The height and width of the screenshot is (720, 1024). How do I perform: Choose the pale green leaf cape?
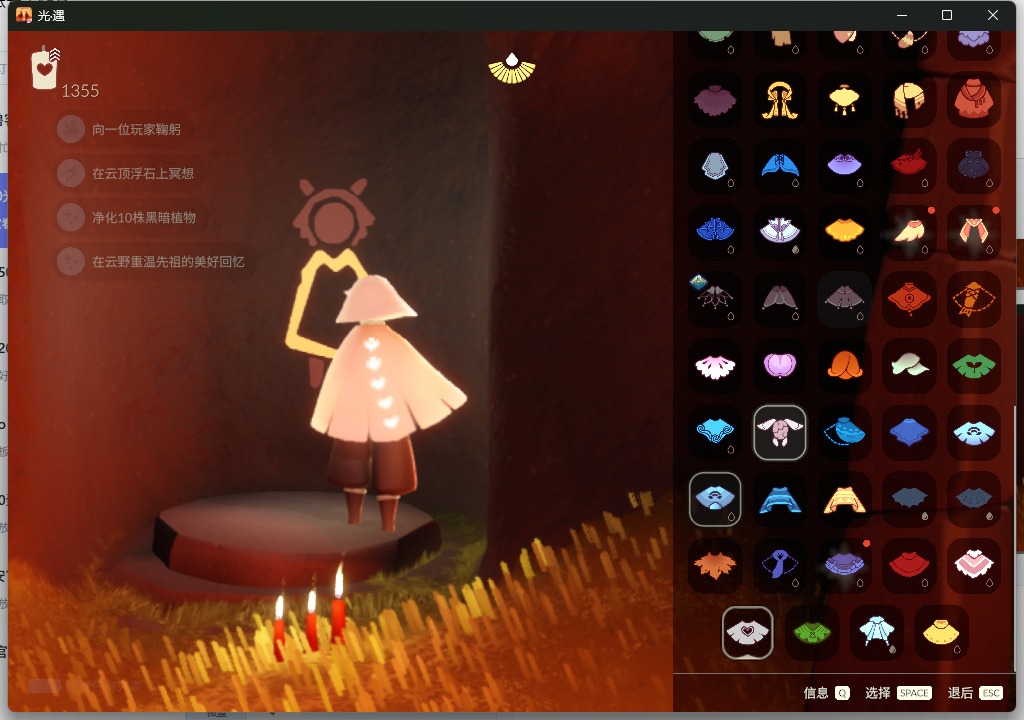[x=910, y=365]
